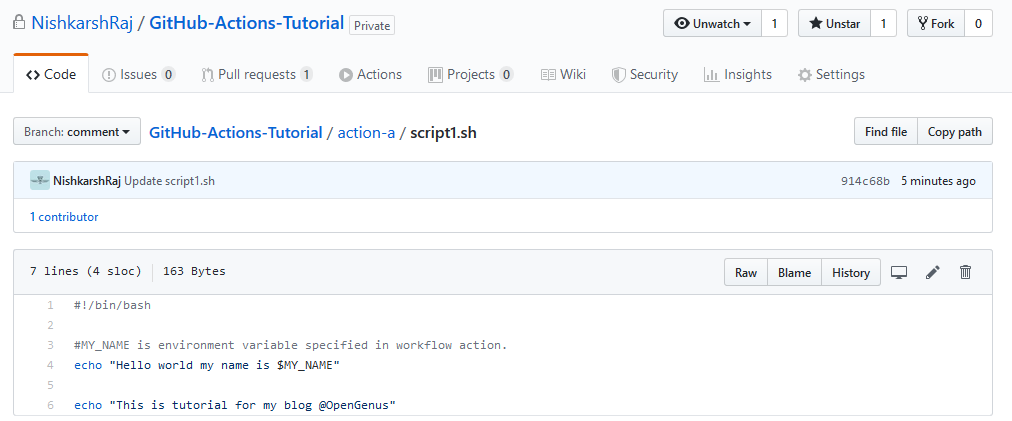
Task: Select line number 3
Action: click(50, 345)
